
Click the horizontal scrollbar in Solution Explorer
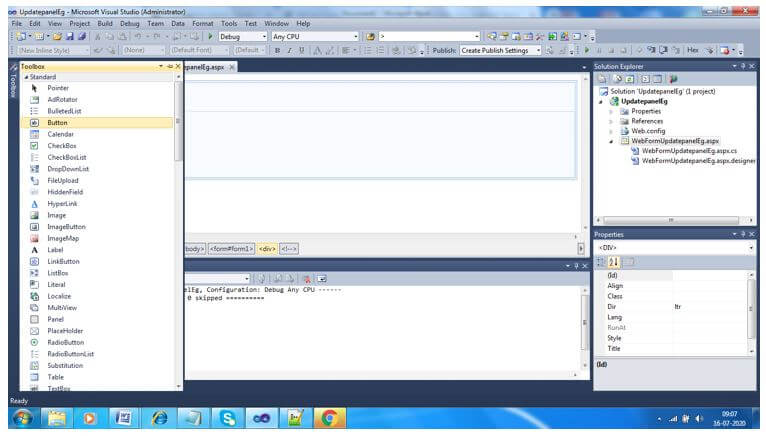671,220
